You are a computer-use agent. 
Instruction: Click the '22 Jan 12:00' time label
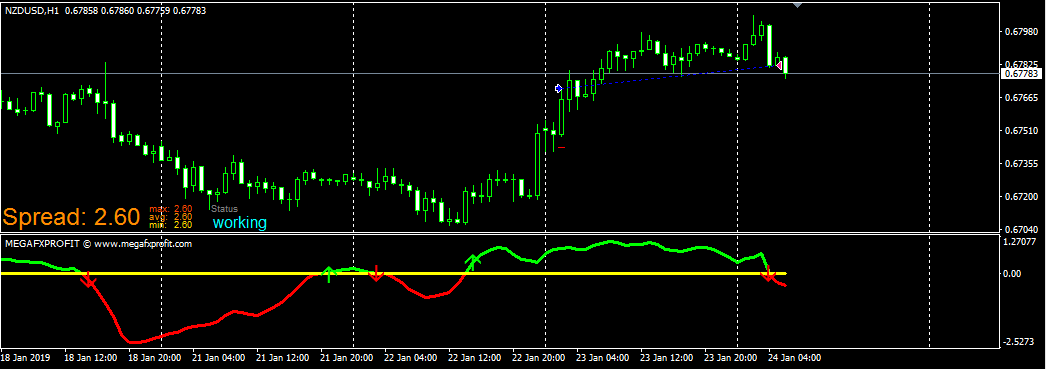click(475, 358)
